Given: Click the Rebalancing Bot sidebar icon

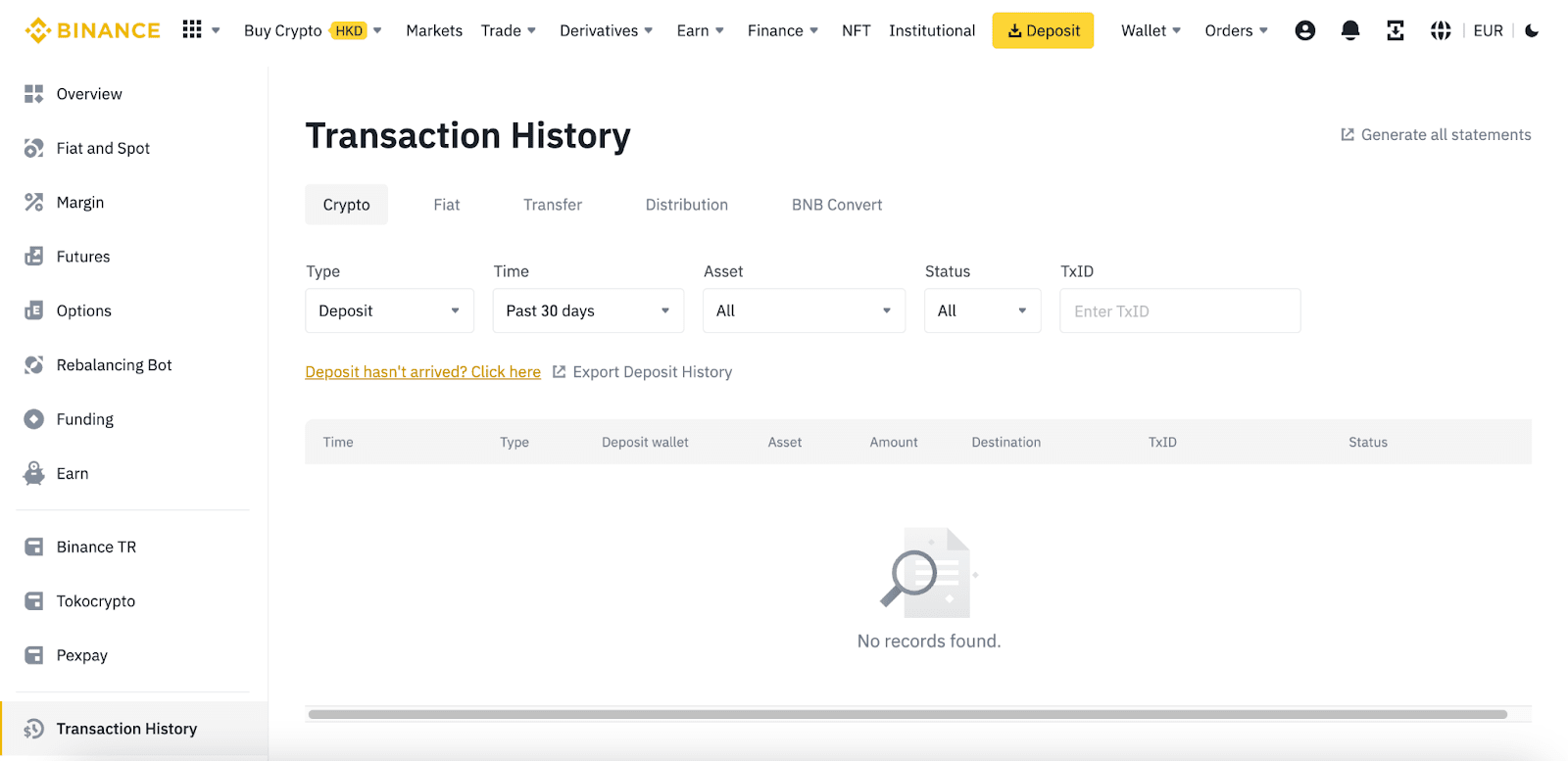Looking at the screenshot, I should coord(34,364).
